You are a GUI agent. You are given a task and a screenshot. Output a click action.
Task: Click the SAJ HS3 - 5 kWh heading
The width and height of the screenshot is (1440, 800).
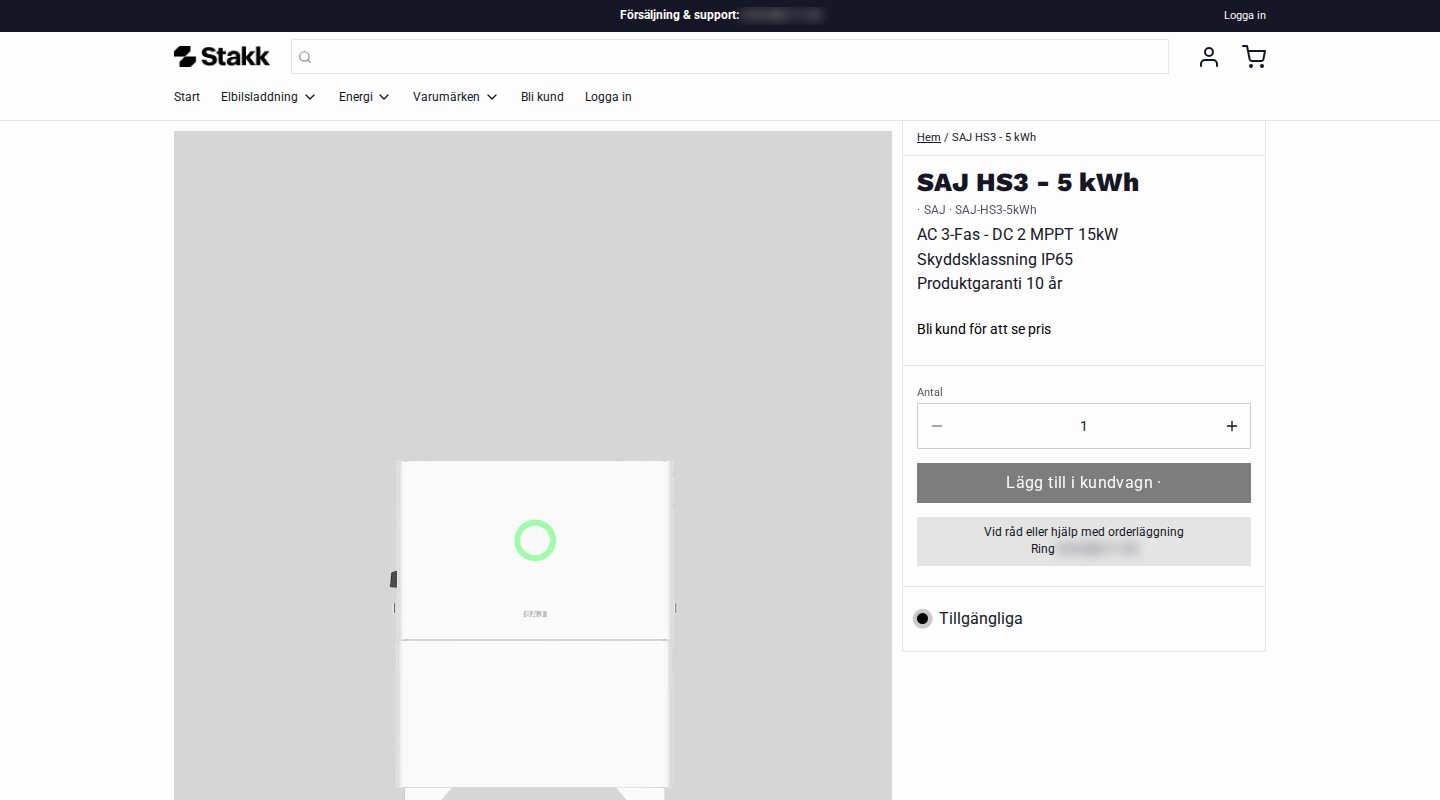point(1028,182)
